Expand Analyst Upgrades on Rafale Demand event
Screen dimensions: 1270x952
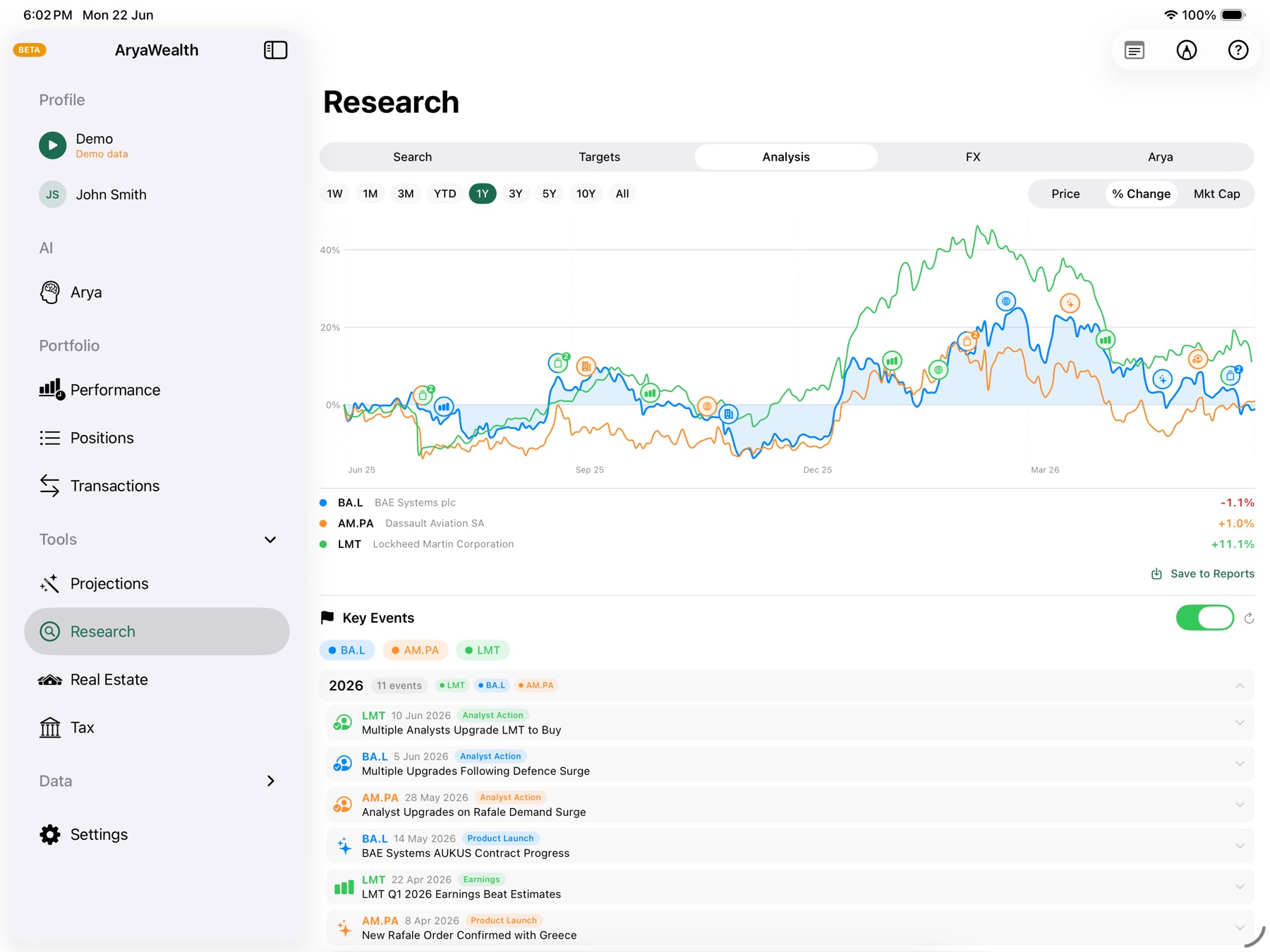click(x=1240, y=805)
